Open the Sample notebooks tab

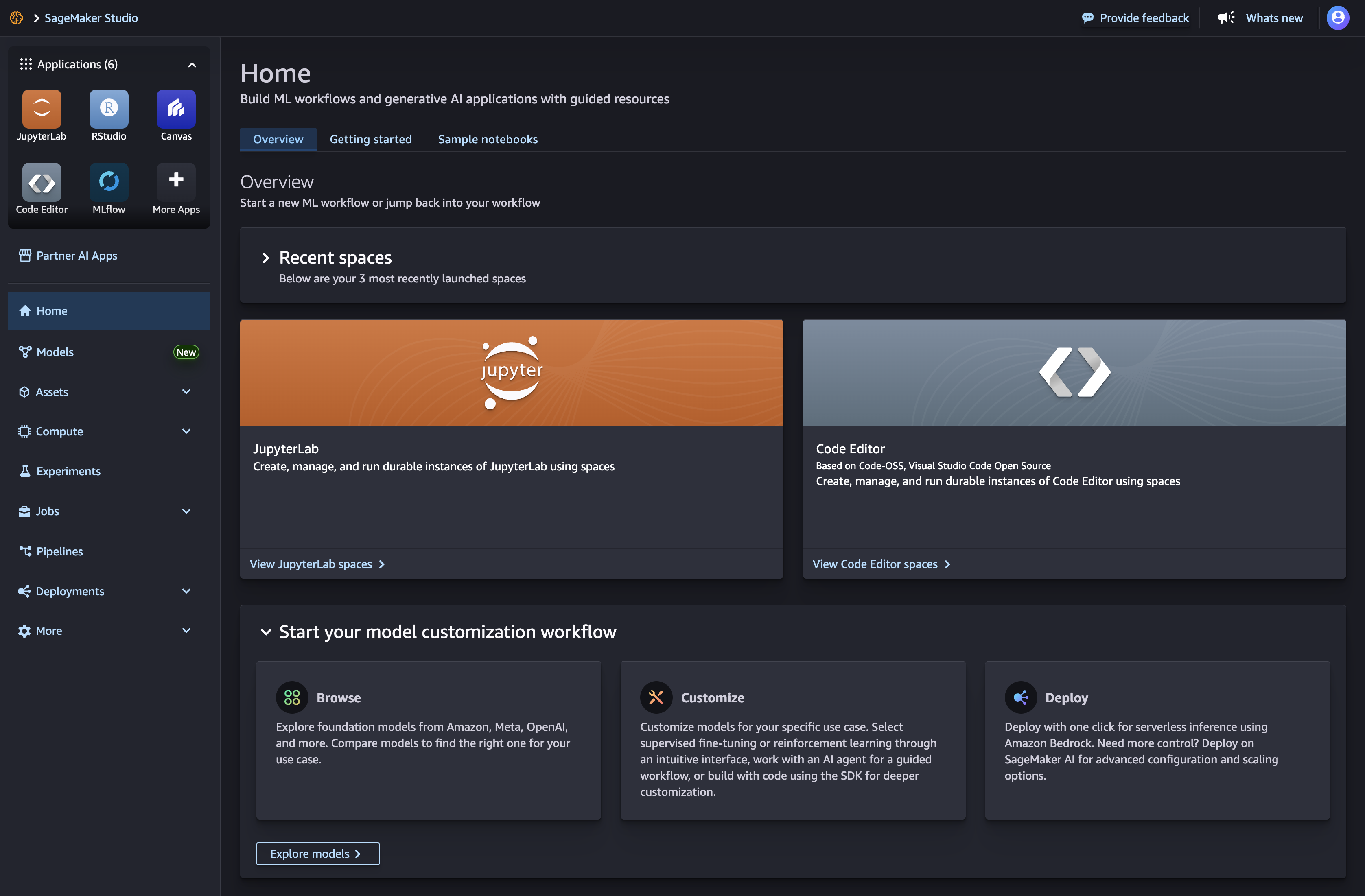pos(488,139)
